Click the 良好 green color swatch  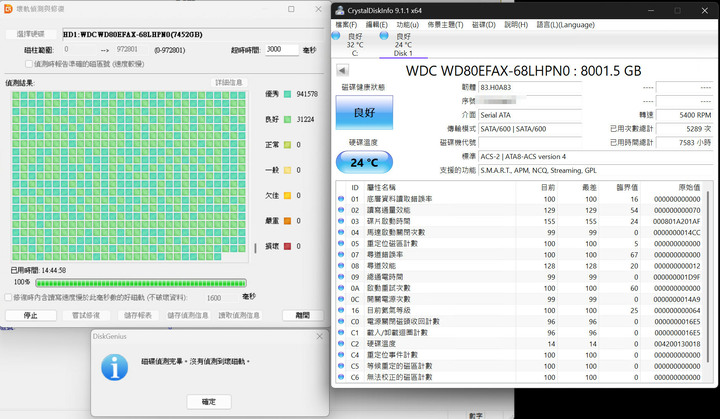[x=287, y=119]
